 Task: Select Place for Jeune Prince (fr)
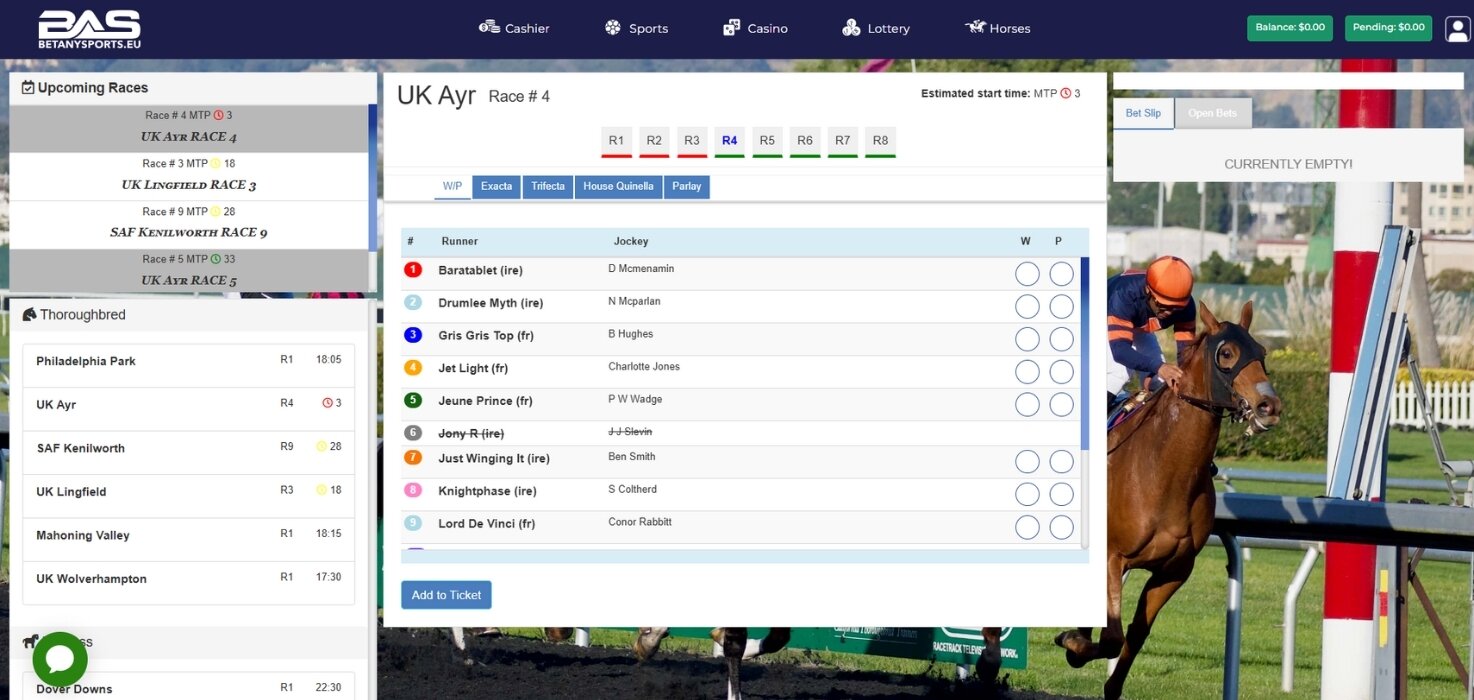1062,404
